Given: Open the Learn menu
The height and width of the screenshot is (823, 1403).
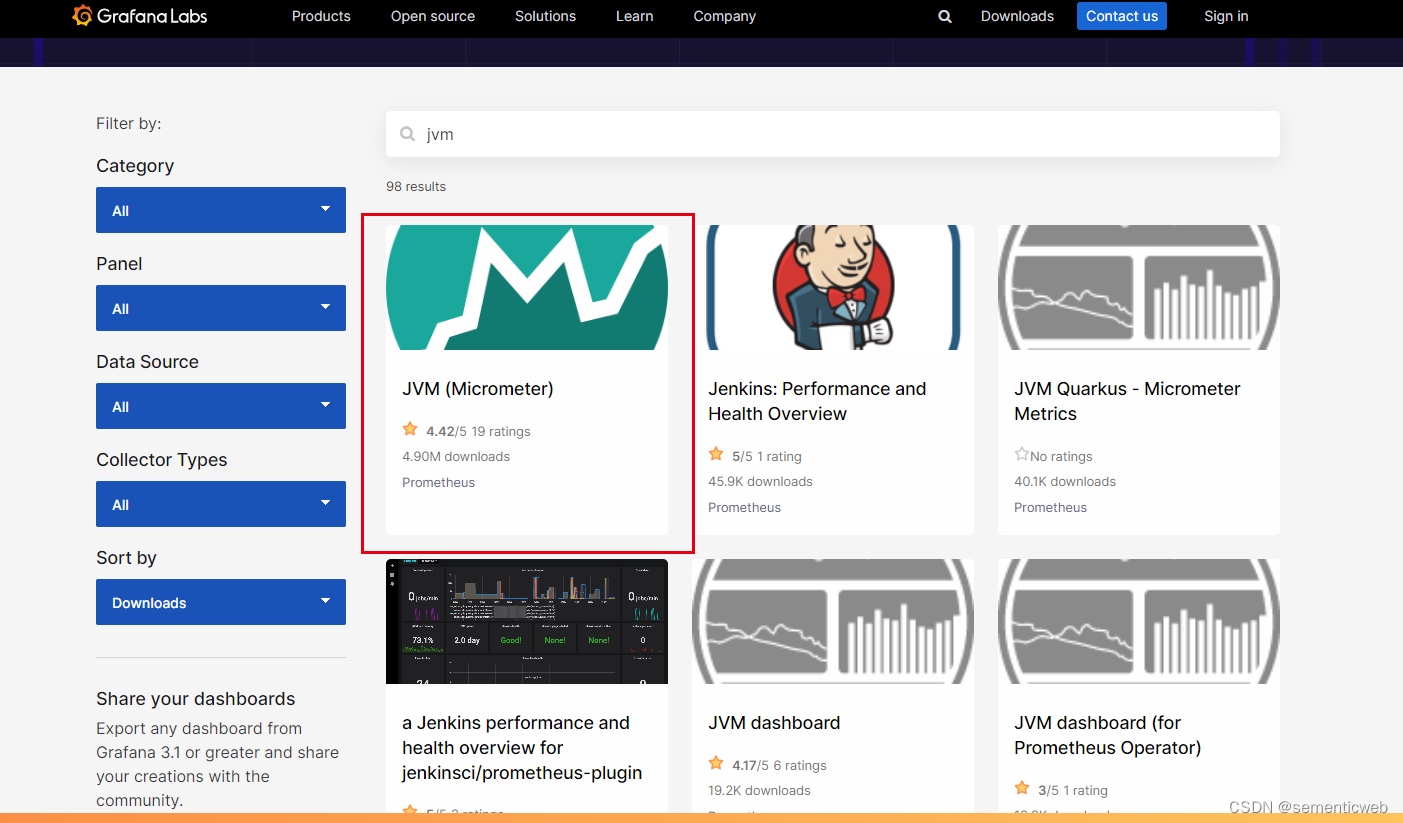Looking at the screenshot, I should click(634, 16).
